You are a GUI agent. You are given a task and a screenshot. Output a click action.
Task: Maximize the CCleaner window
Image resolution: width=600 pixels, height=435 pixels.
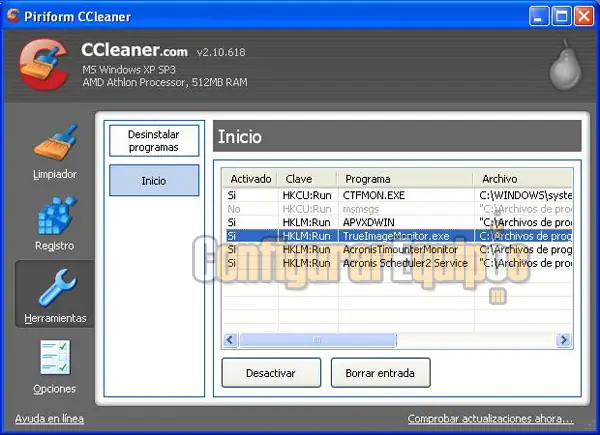[561, 16]
